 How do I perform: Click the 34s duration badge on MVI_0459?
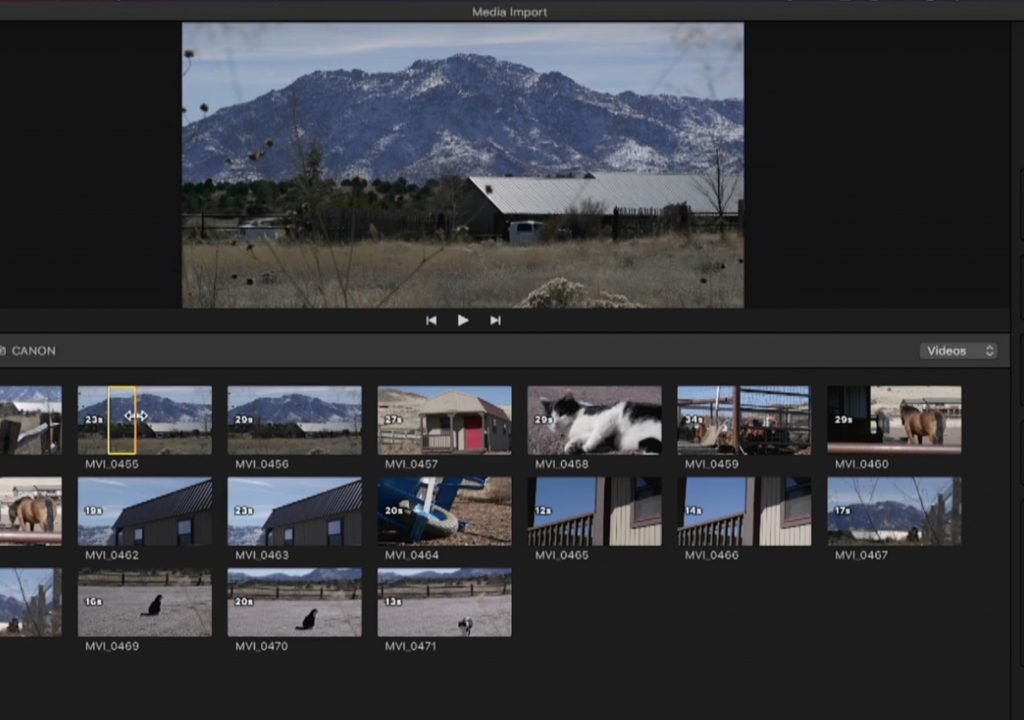pos(694,419)
